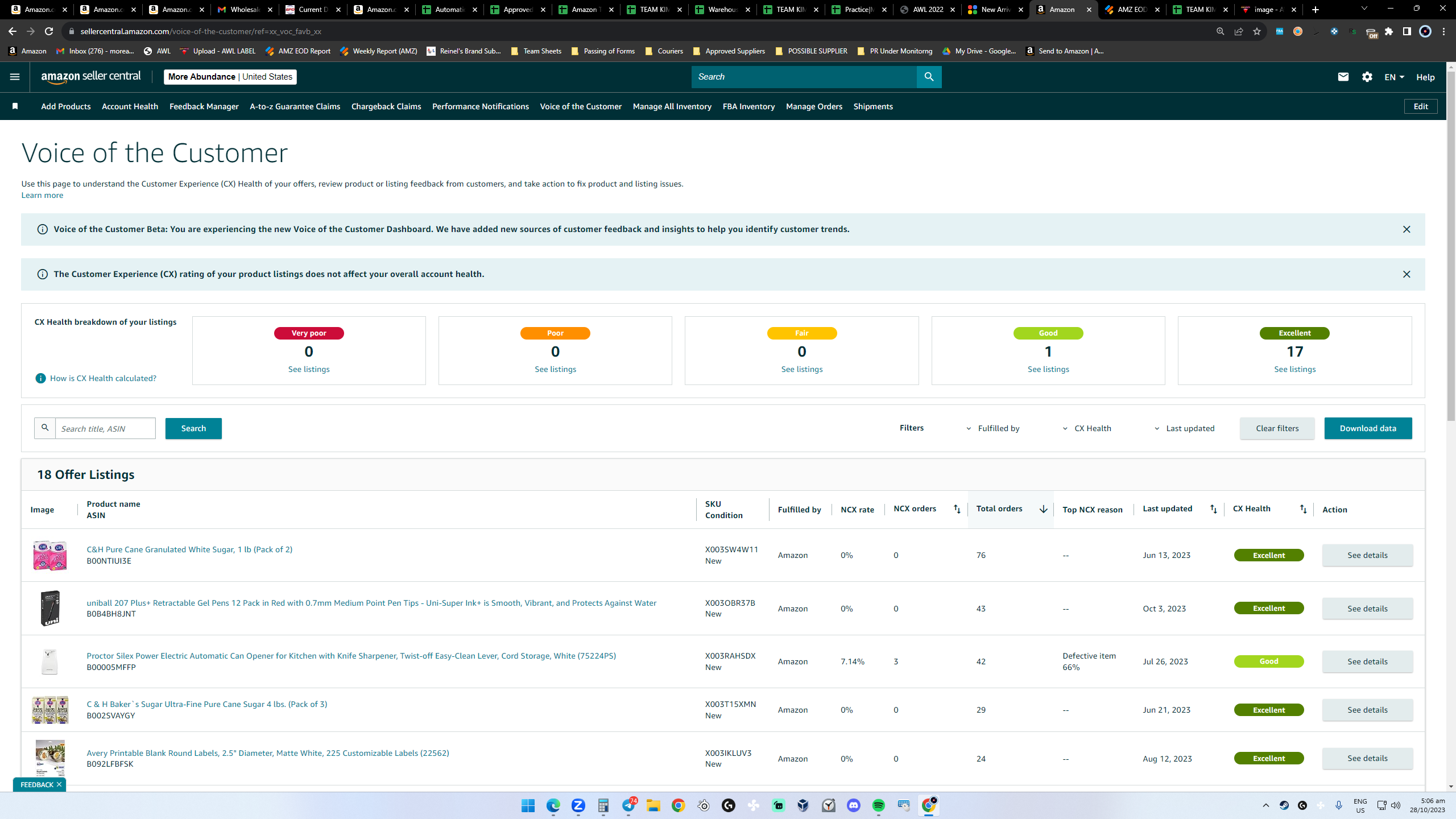Open the Windows Start menu

tap(528, 805)
